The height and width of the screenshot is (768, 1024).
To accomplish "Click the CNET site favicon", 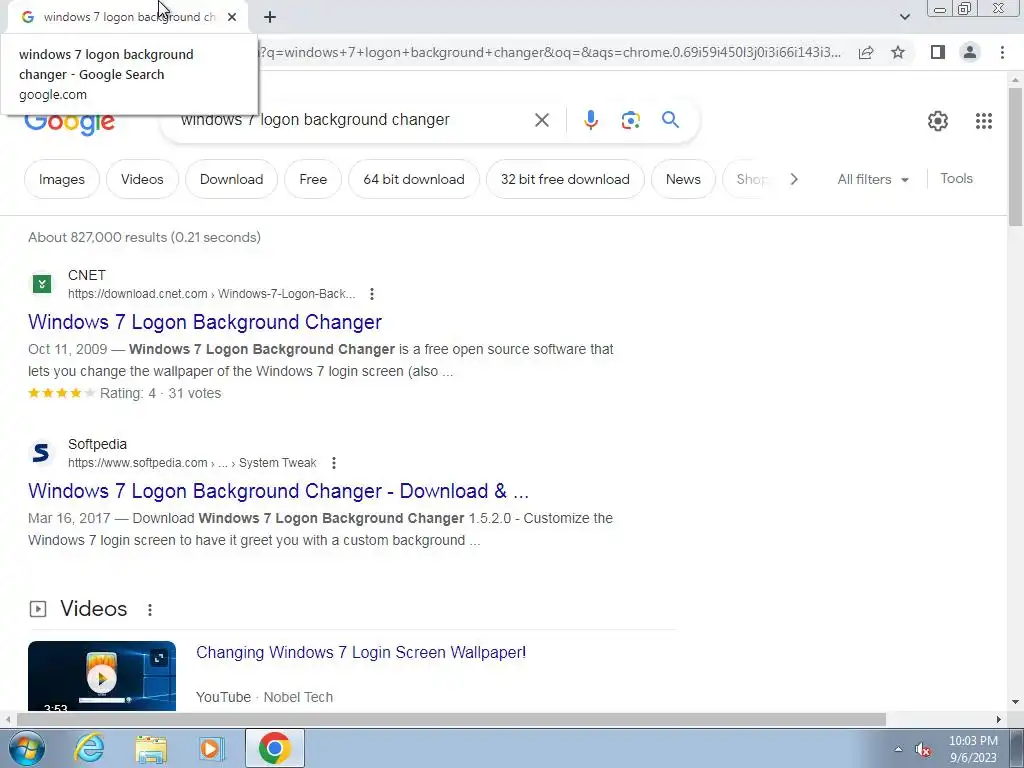I will 42,284.
